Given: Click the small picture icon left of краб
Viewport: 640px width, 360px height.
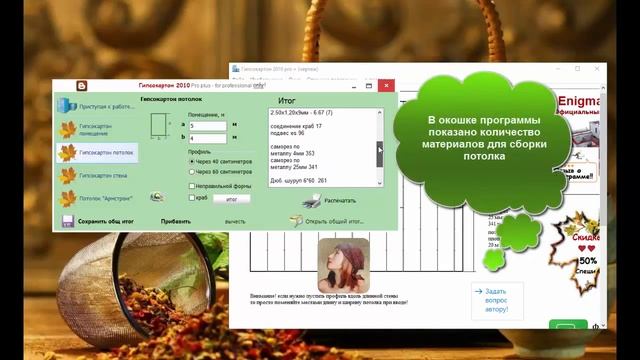Looking at the screenshot, I should (157, 198).
